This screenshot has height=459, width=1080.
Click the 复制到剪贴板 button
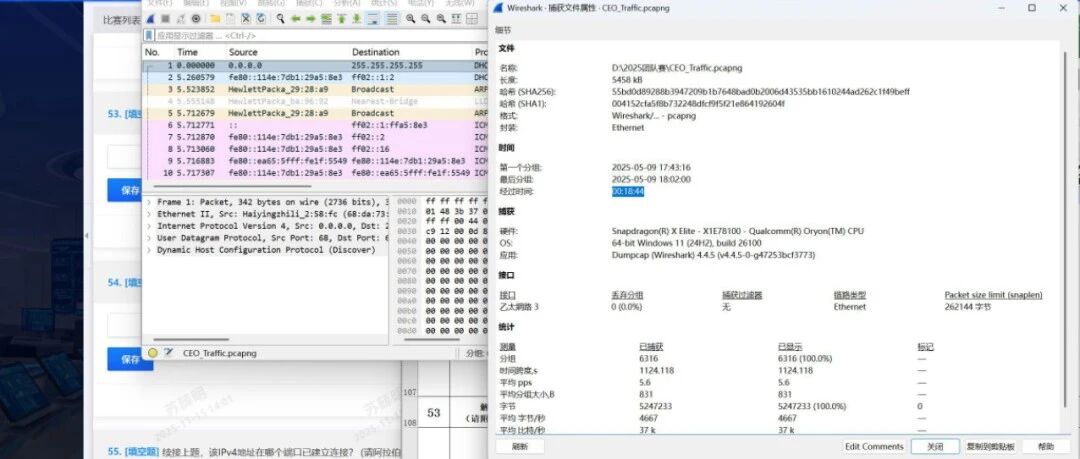(990, 447)
